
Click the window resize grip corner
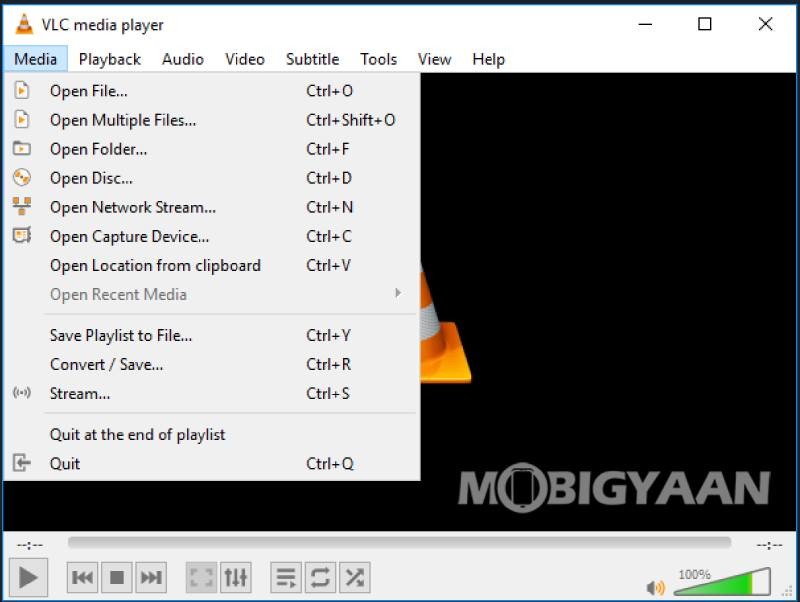787,592
